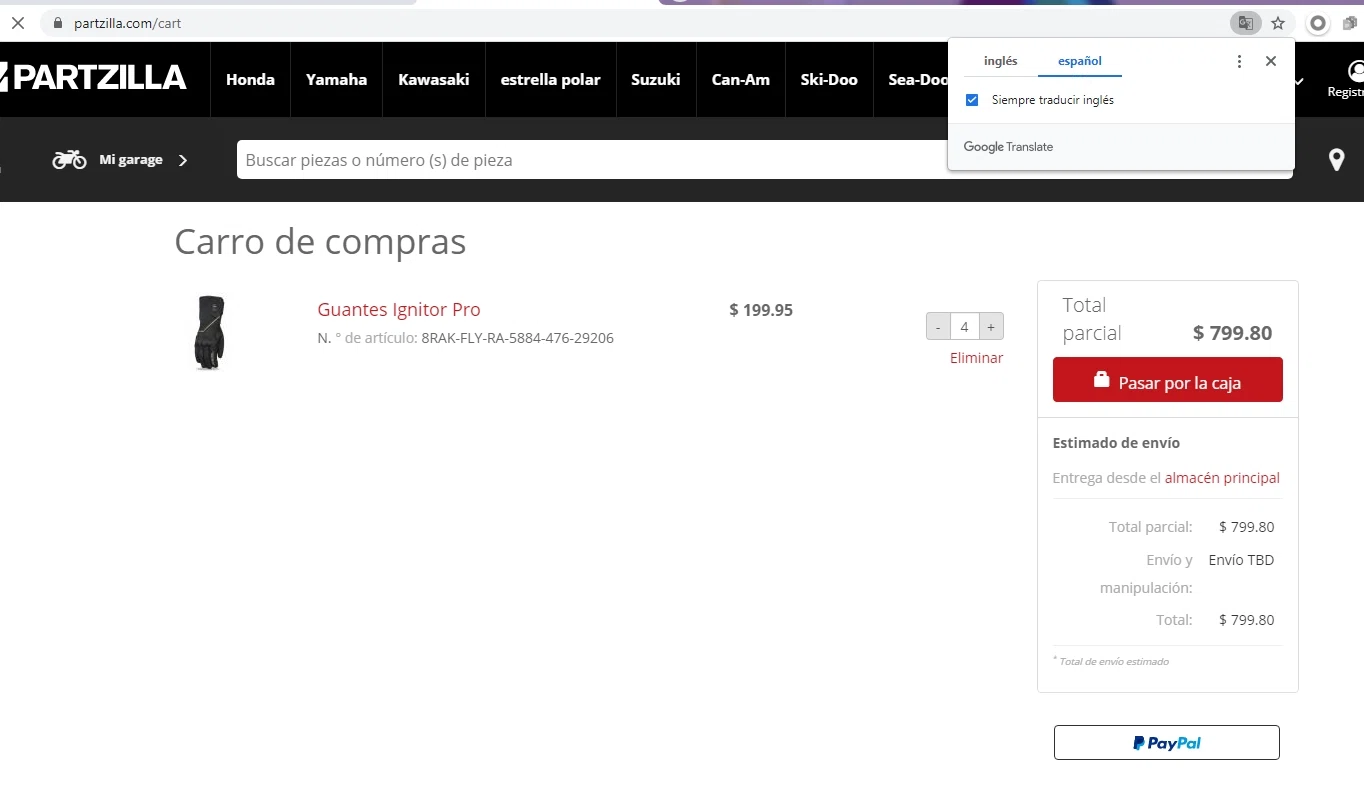Click the padlock icon on checkout button
This screenshot has height=808, width=1364.
point(1101,380)
